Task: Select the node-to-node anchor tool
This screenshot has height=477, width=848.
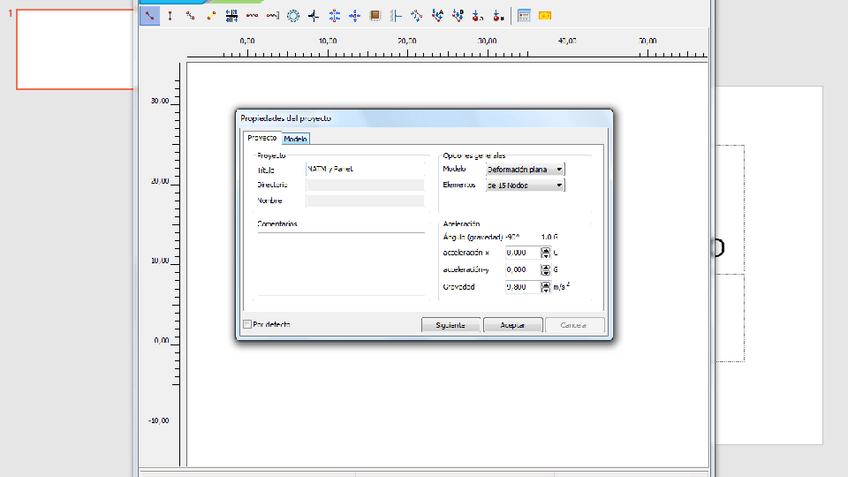Action: point(251,16)
